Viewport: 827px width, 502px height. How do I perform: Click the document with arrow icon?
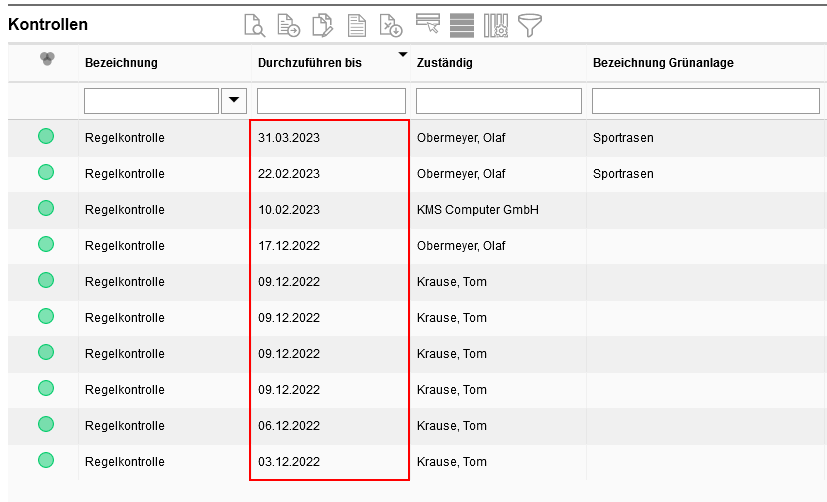(x=288, y=25)
